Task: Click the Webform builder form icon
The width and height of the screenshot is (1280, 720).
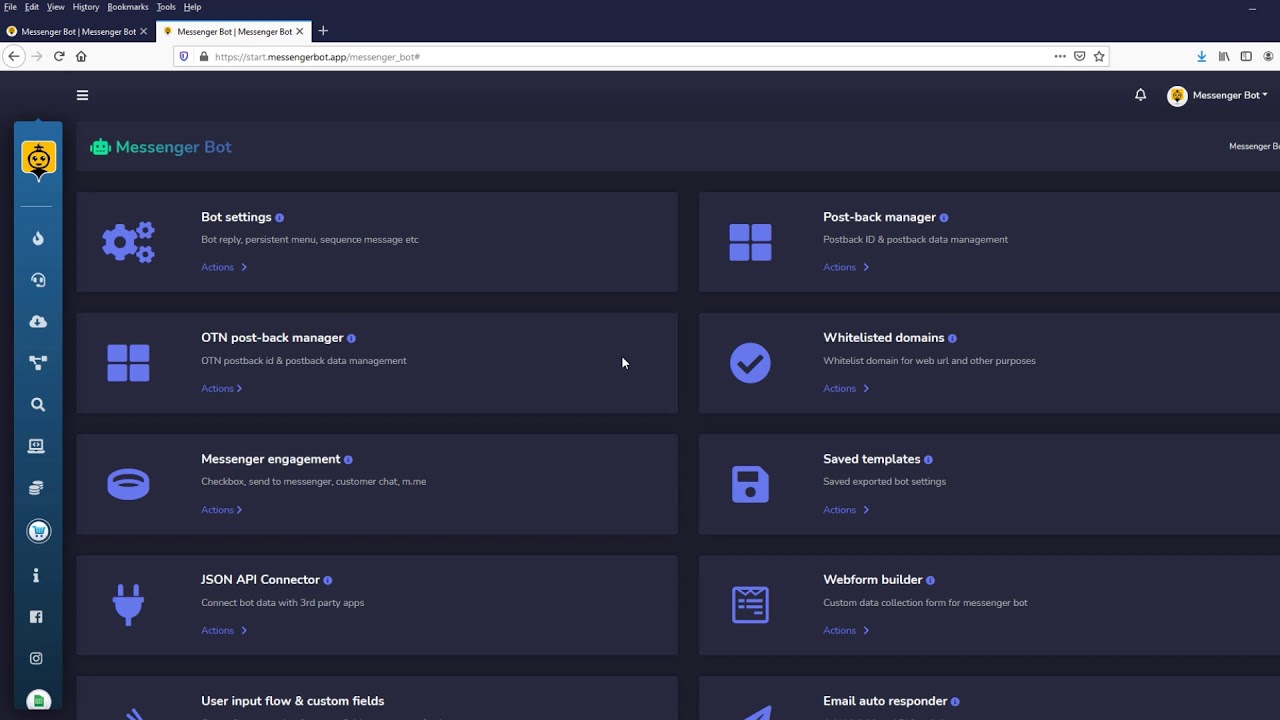Action: point(750,605)
